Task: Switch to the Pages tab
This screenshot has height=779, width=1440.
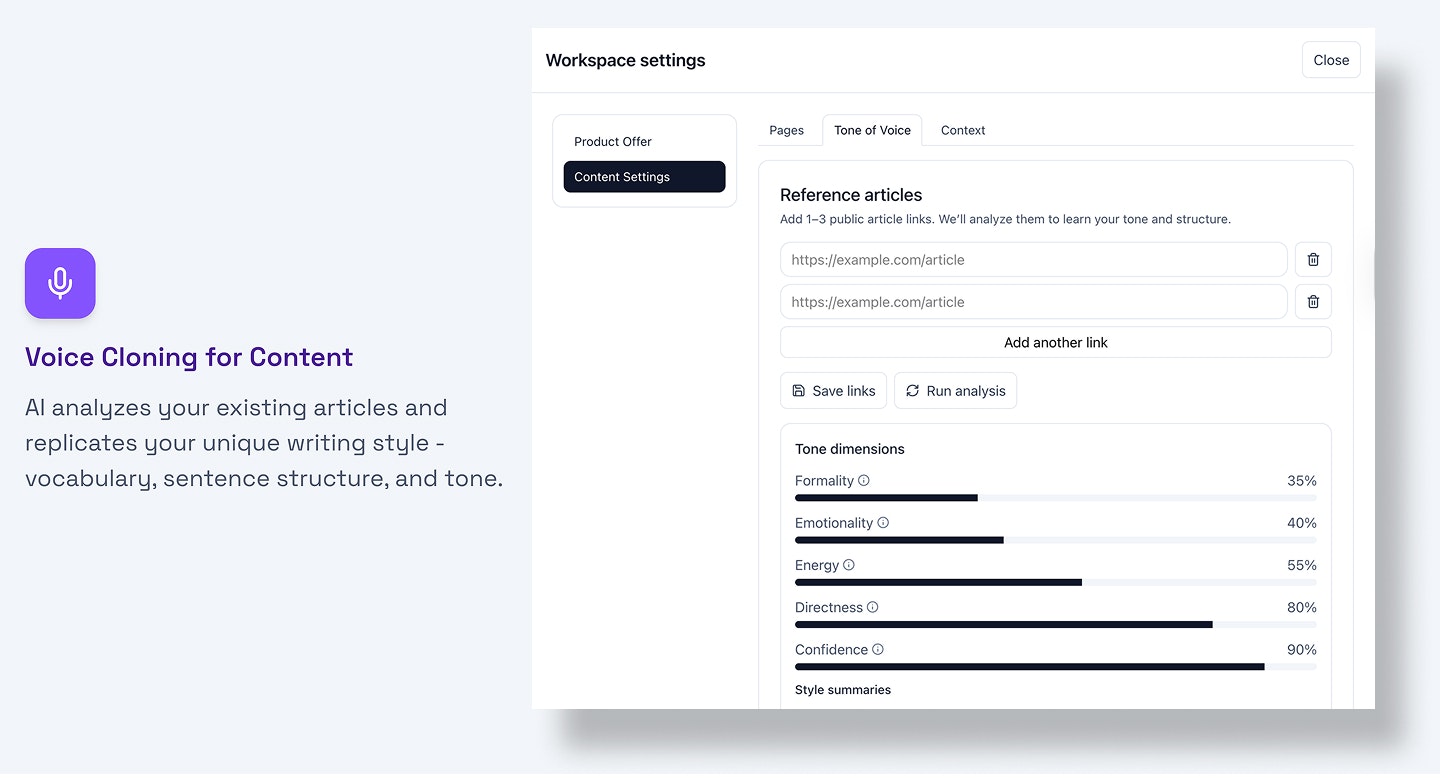Action: pos(787,130)
